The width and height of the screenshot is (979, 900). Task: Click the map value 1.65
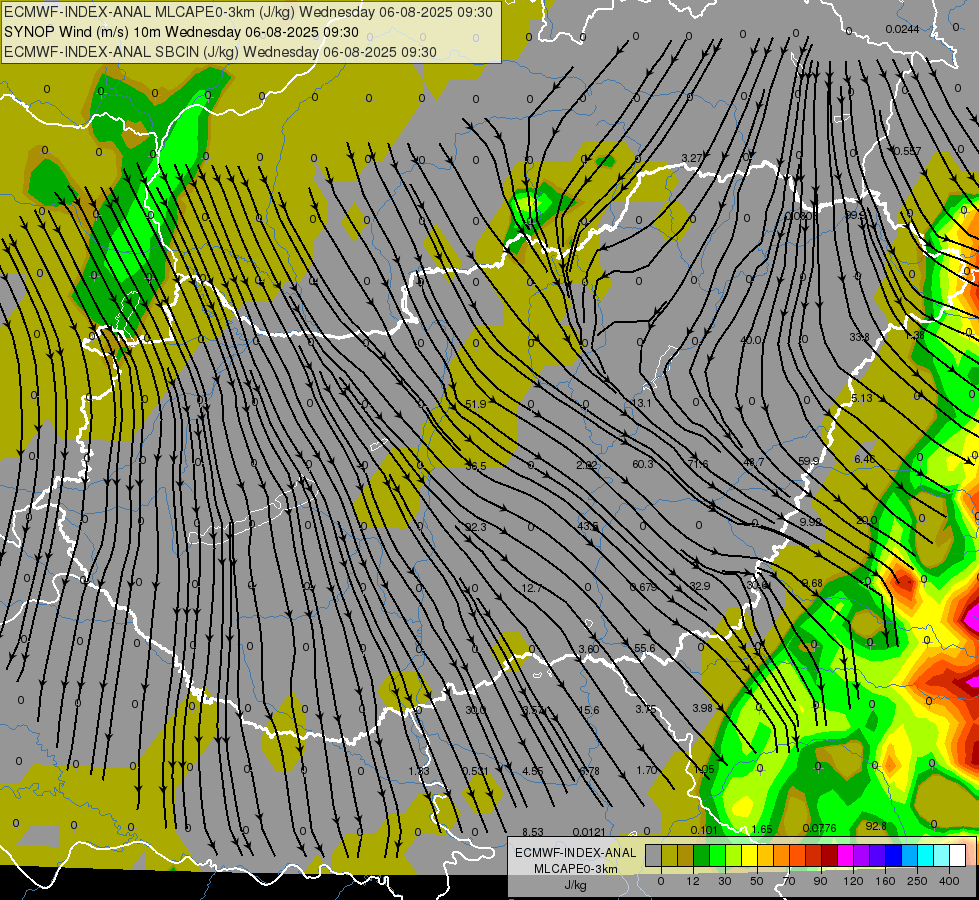762,829
